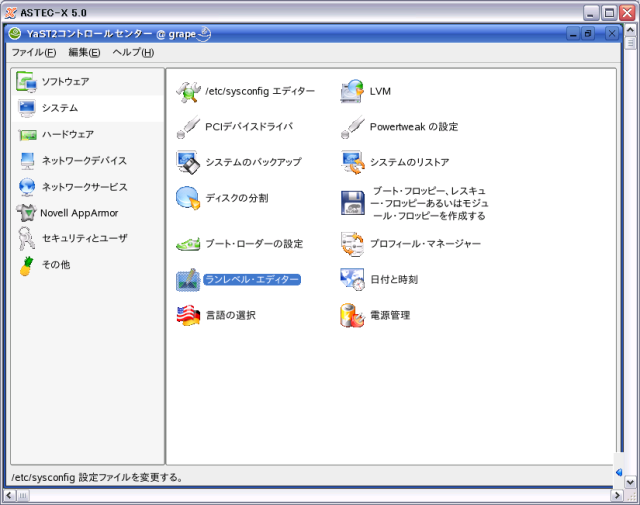640x505 pixels.
Task: Click the 言語の選択 flag icon
Action: point(188,316)
